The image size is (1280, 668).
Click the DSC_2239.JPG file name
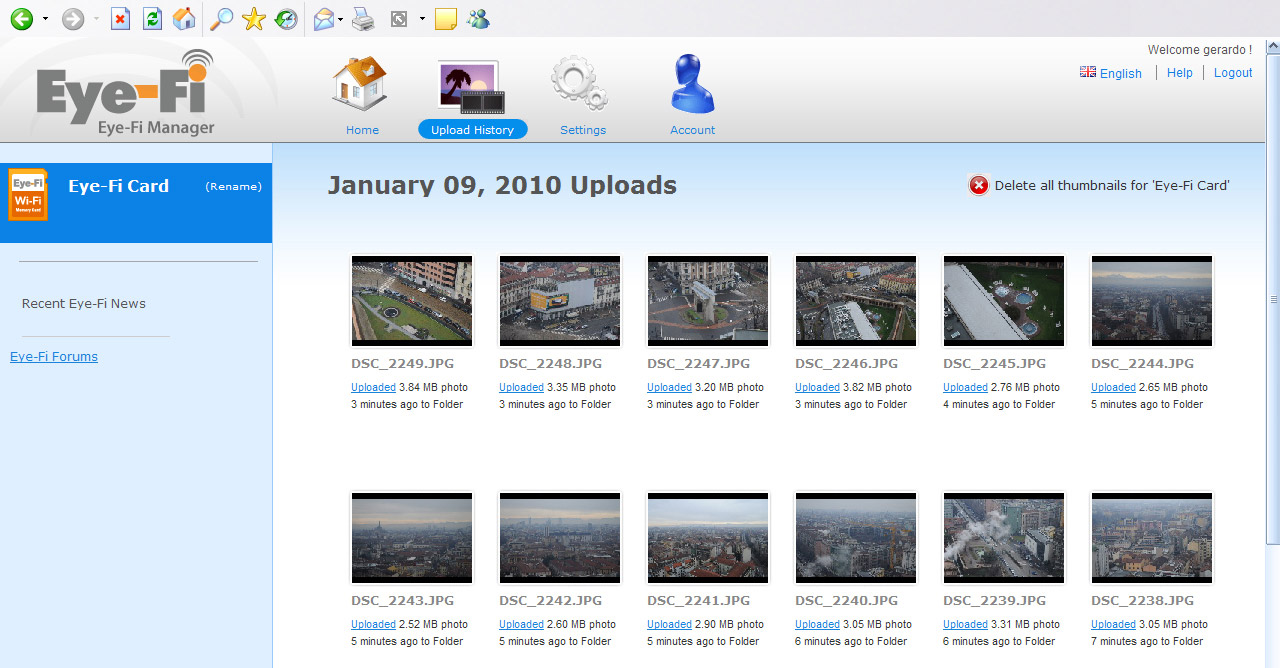[x=994, y=601]
